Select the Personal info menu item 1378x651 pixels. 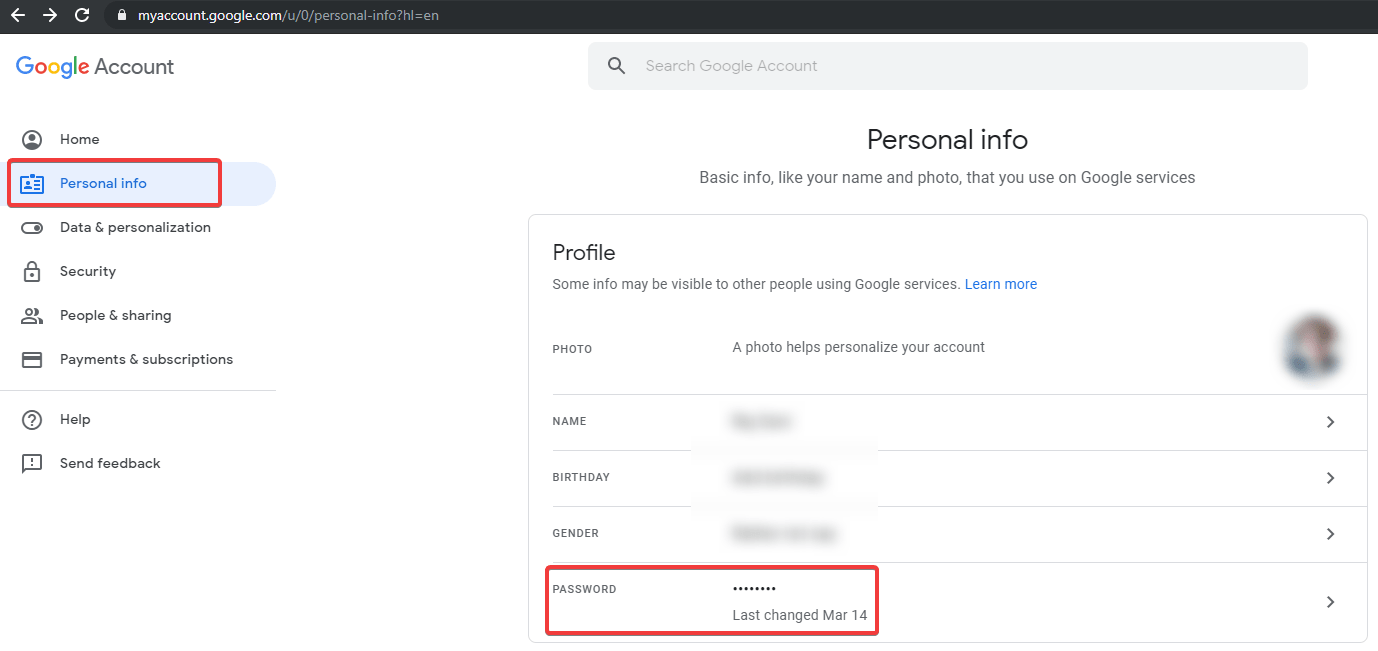104,184
